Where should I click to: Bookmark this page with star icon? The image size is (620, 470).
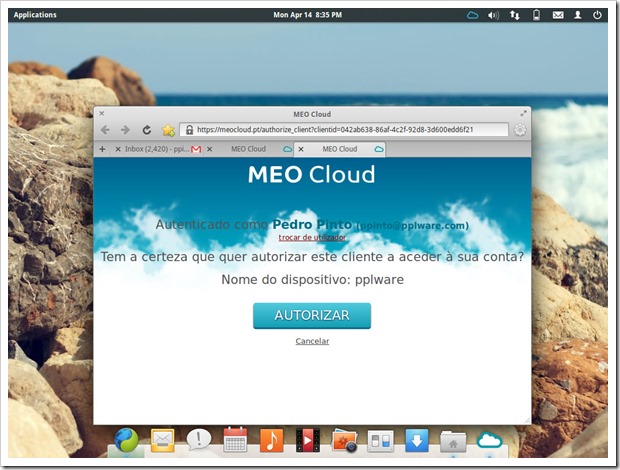pyautogui.click(x=168, y=130)
